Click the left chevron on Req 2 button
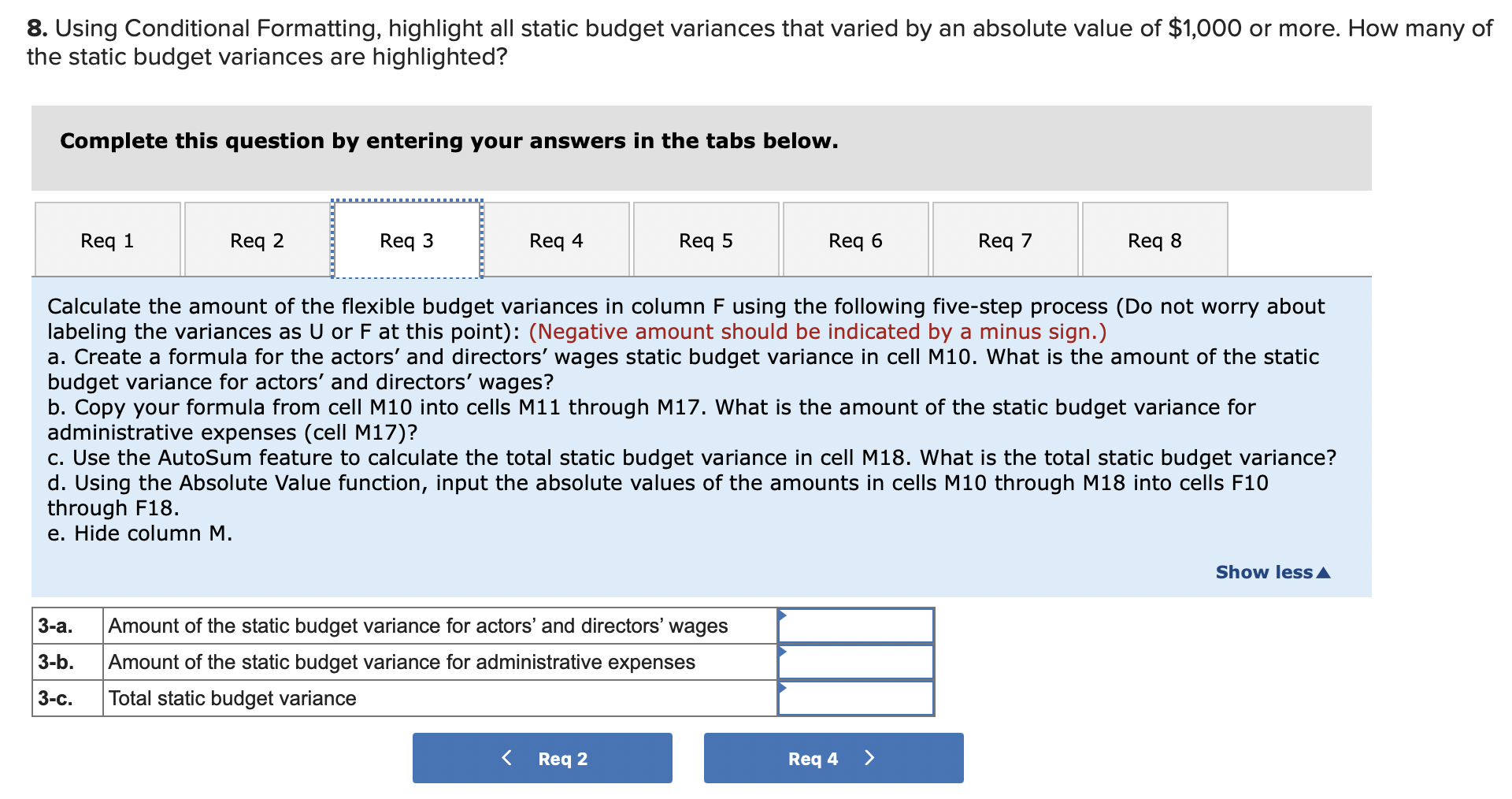1512x799 pixels. click(507, 757)
